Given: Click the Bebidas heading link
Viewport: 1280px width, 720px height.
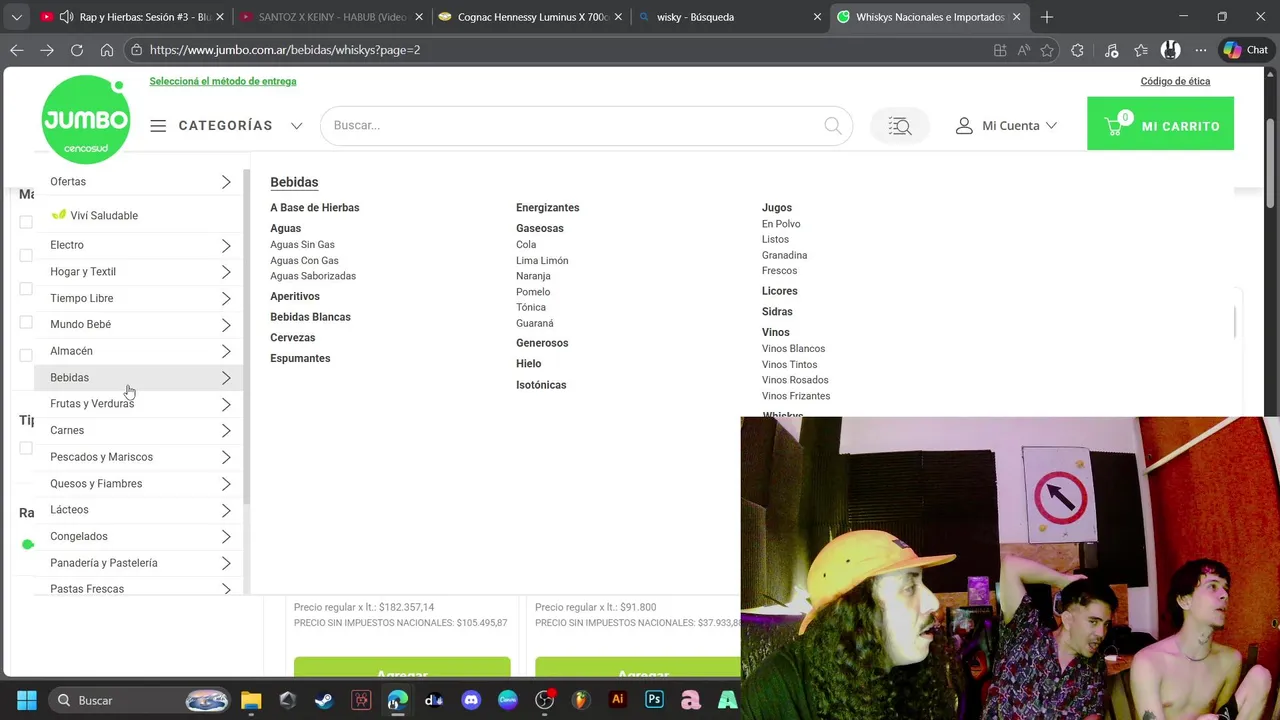Looking at the screenshot, I should click(x=294, y=182).
